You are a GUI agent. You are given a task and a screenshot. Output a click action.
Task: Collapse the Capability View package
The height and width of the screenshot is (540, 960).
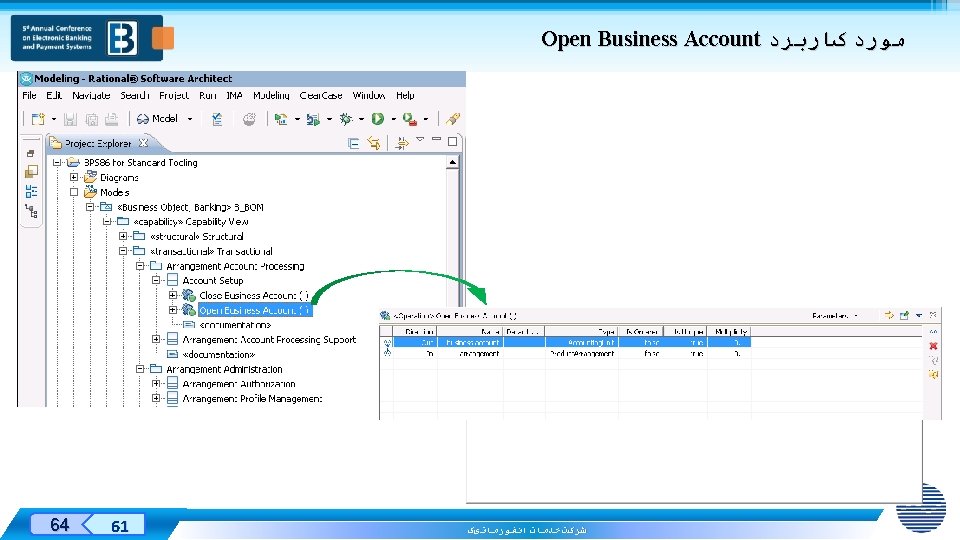[x=107, y=221]
